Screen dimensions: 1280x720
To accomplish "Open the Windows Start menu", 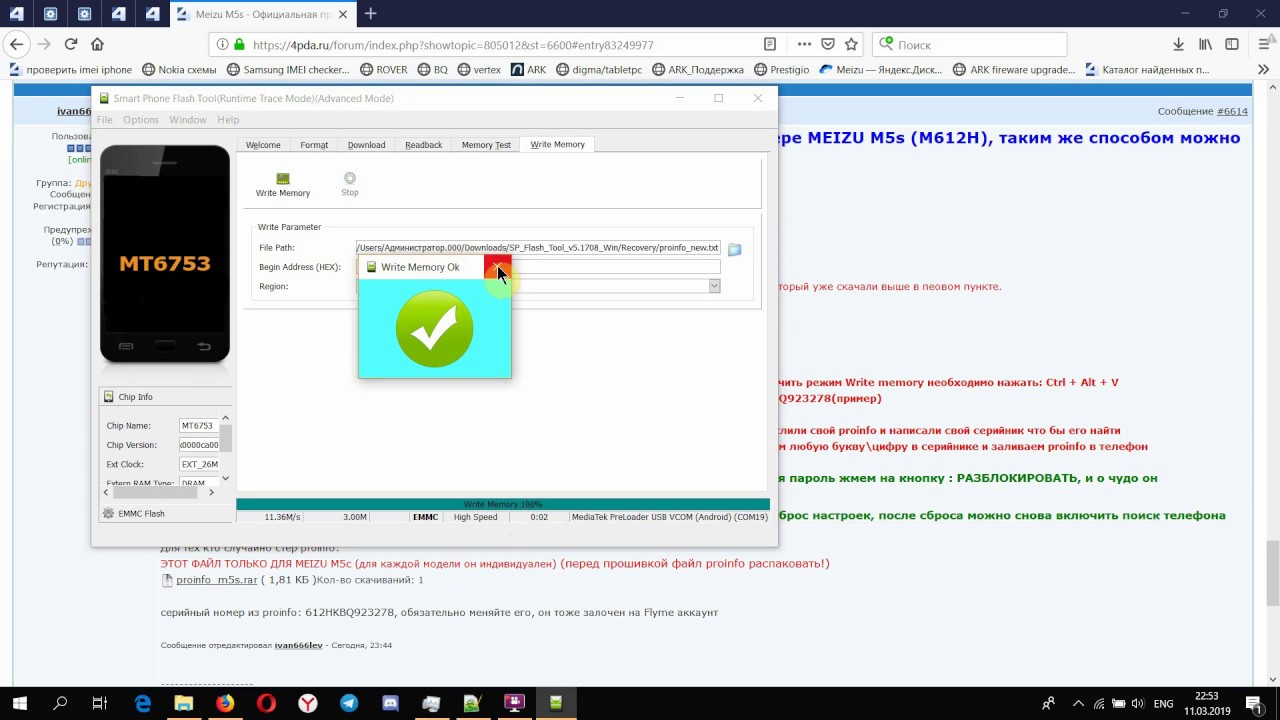I will [x=19, y=703].
